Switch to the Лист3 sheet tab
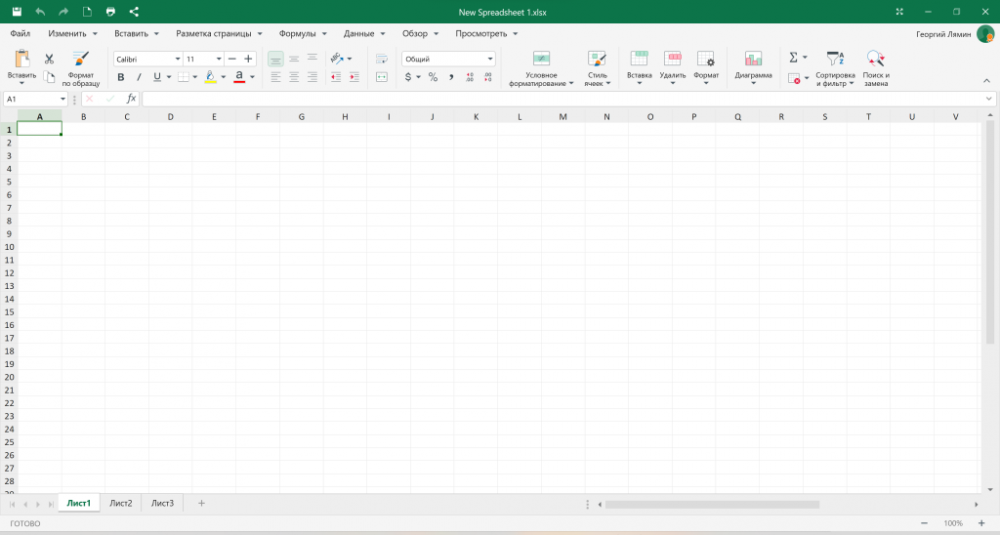 tap(162, 503)
